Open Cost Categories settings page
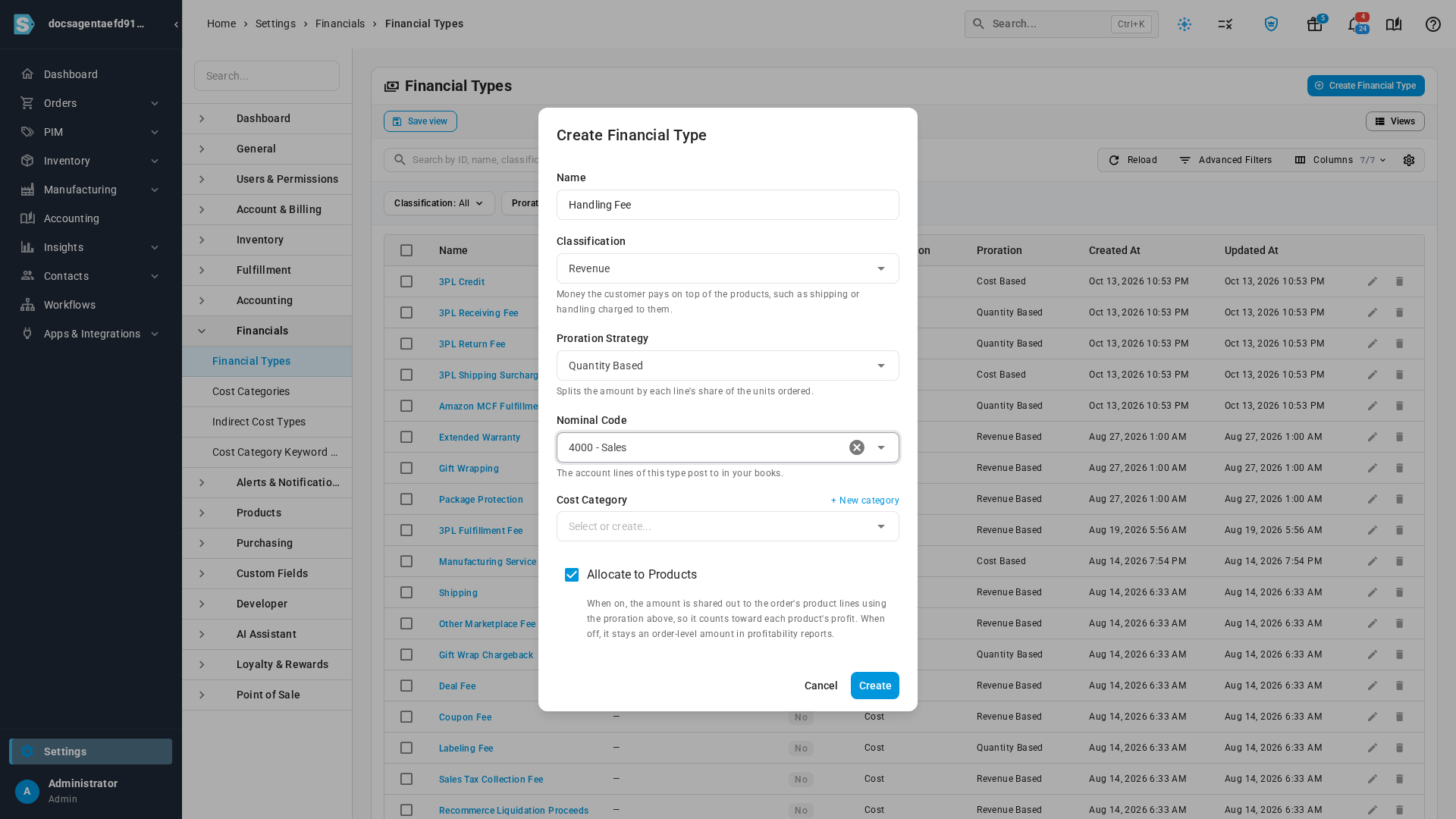Screen dimensions: 1456x819 pos(267,391)
